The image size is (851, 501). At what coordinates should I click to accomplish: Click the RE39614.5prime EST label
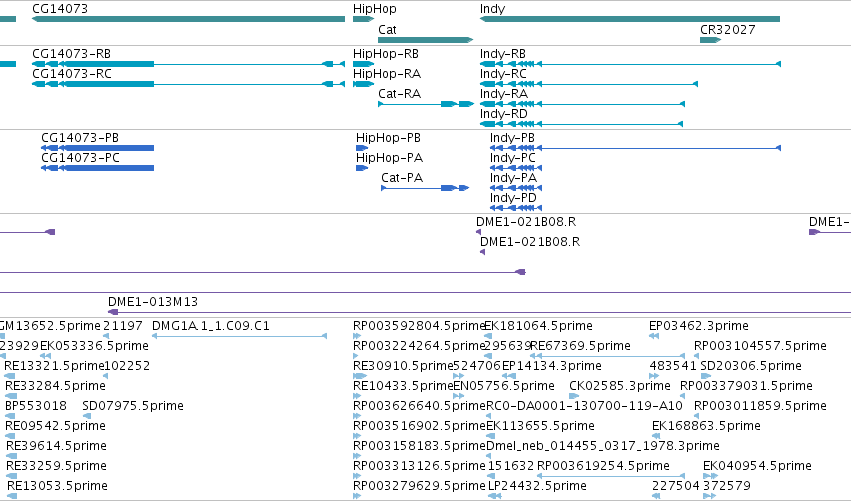pos(56,446)
